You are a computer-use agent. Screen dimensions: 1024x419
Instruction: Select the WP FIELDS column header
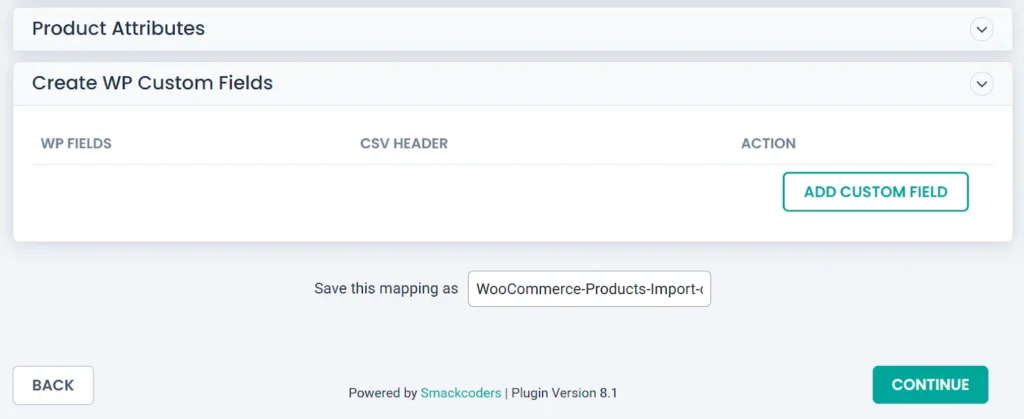(76, 143)
